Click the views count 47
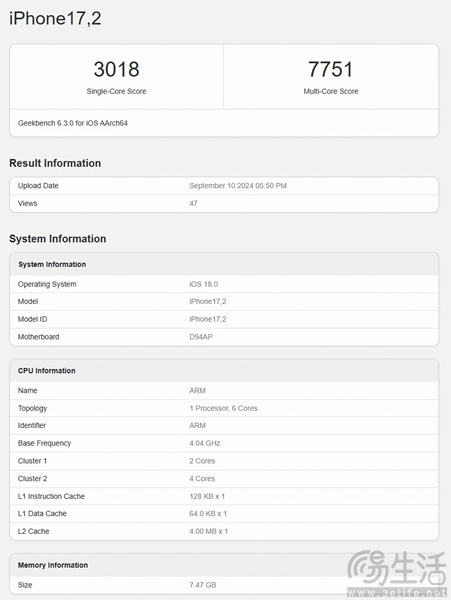Image resolution: width=451 pixels, height=600 pixels. [x=193, y=203]
